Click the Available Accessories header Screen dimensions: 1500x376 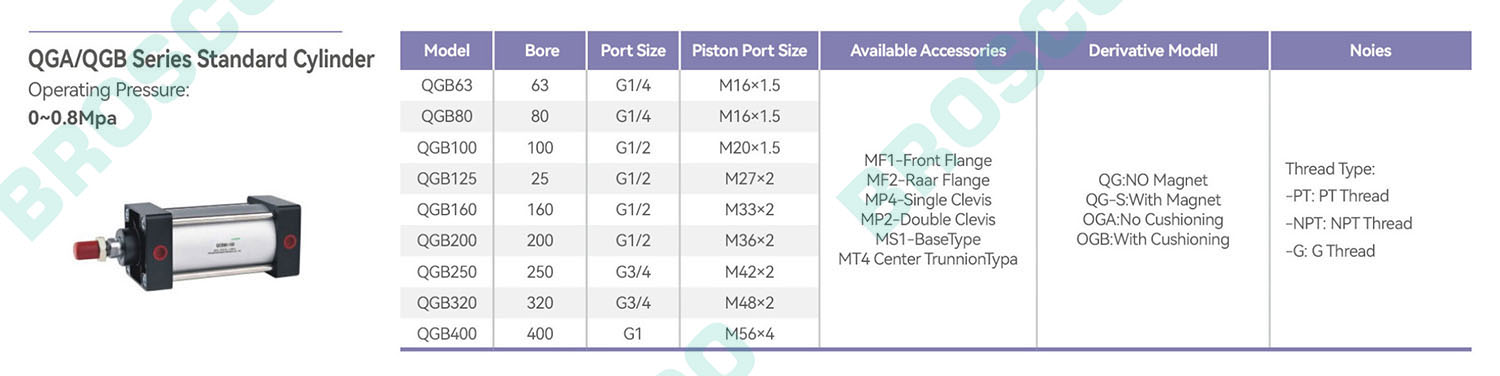point(928,50)
